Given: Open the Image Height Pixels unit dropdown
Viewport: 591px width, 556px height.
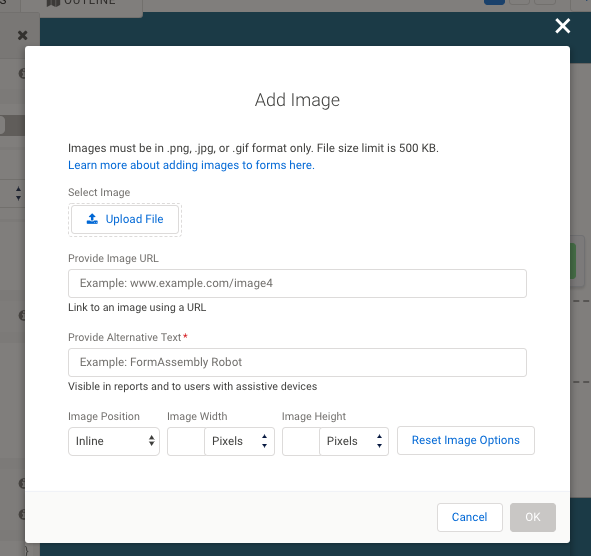Looking at the screenshot, I should (354, 441).
